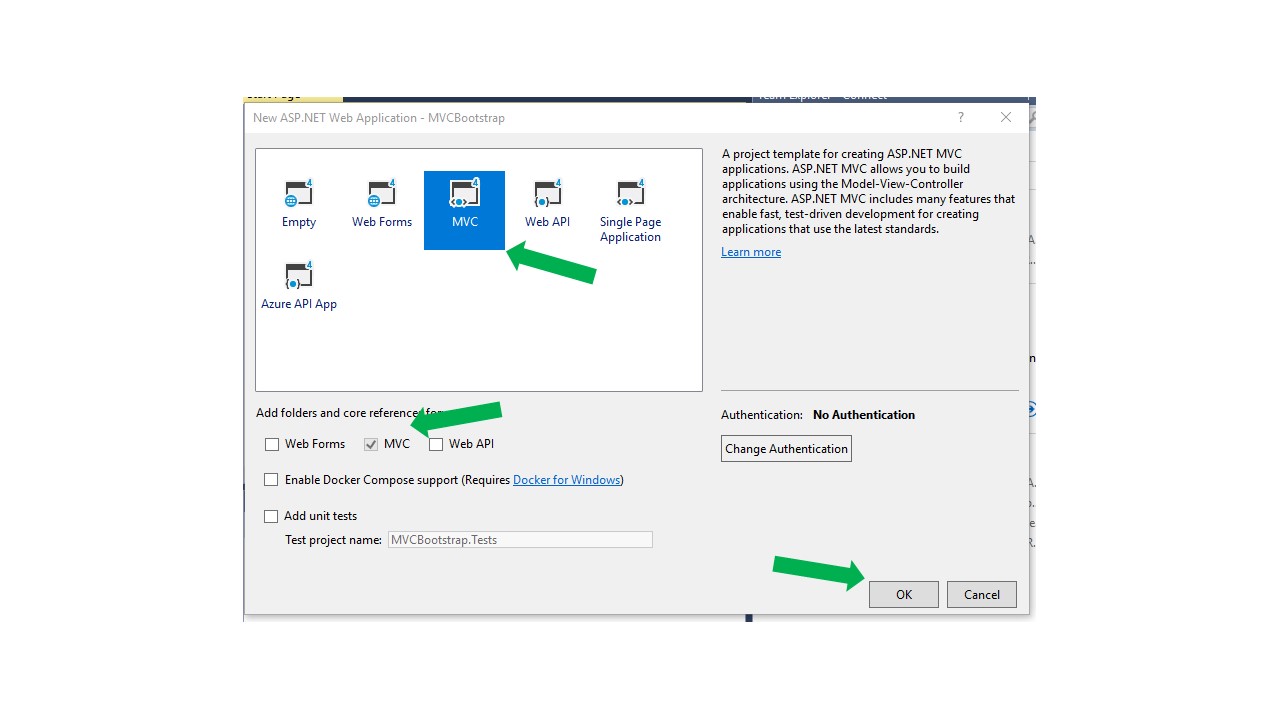Screen dimensions: 1280x720
Task: Close the New ASP.NET Web Application dialog
Action: tap(1006, 118)
